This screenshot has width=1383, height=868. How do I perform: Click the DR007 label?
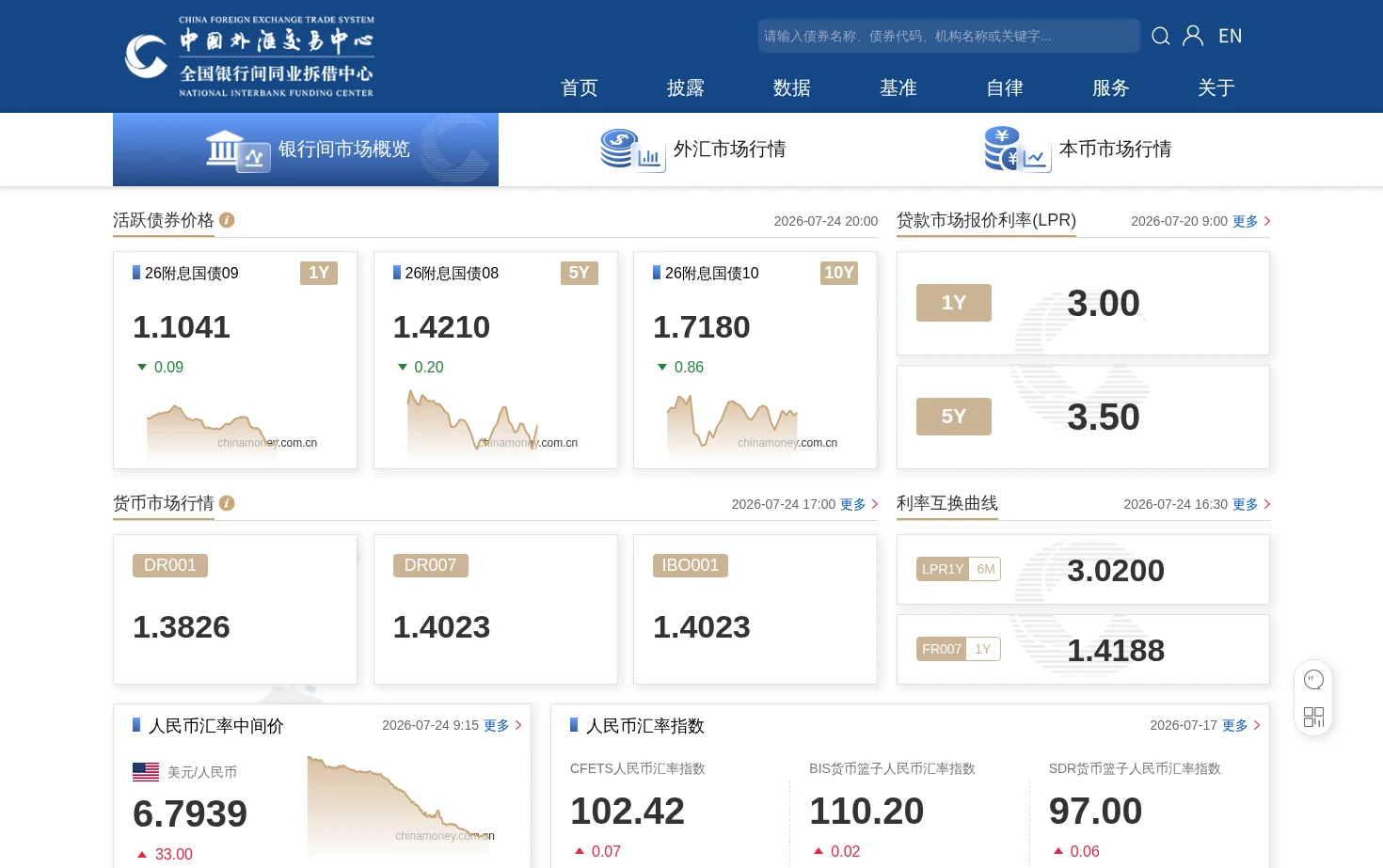(x=430, y=565)
